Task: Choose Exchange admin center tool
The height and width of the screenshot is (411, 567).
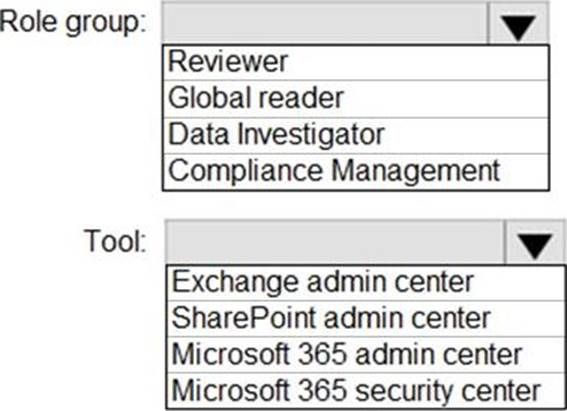Action: tap(365, 283)
